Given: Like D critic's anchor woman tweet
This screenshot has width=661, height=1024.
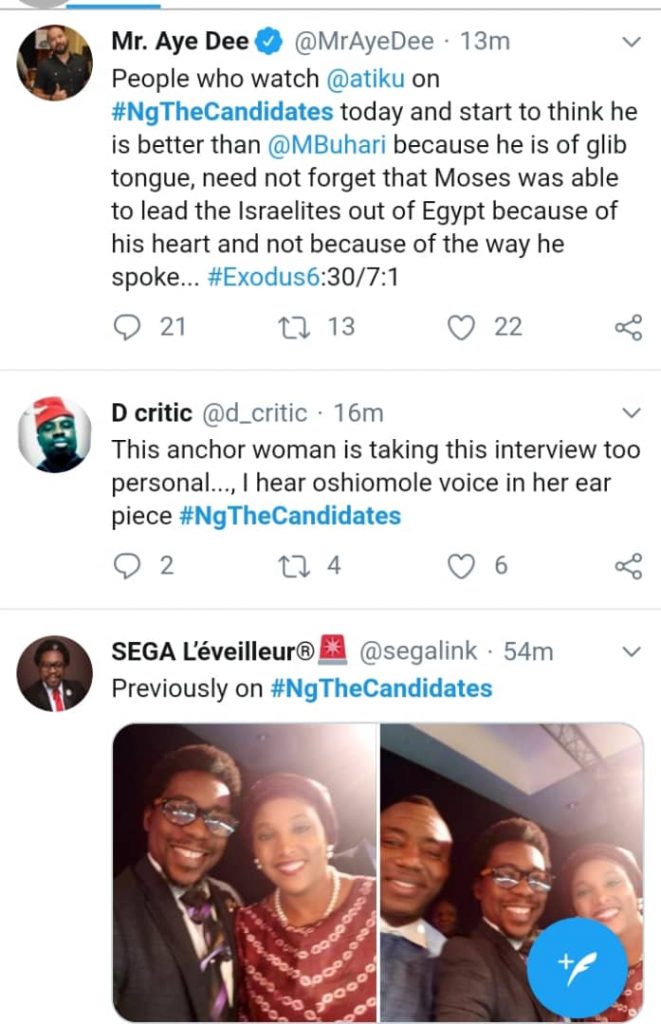Looking at the screenshot, I should coord(460,566).
